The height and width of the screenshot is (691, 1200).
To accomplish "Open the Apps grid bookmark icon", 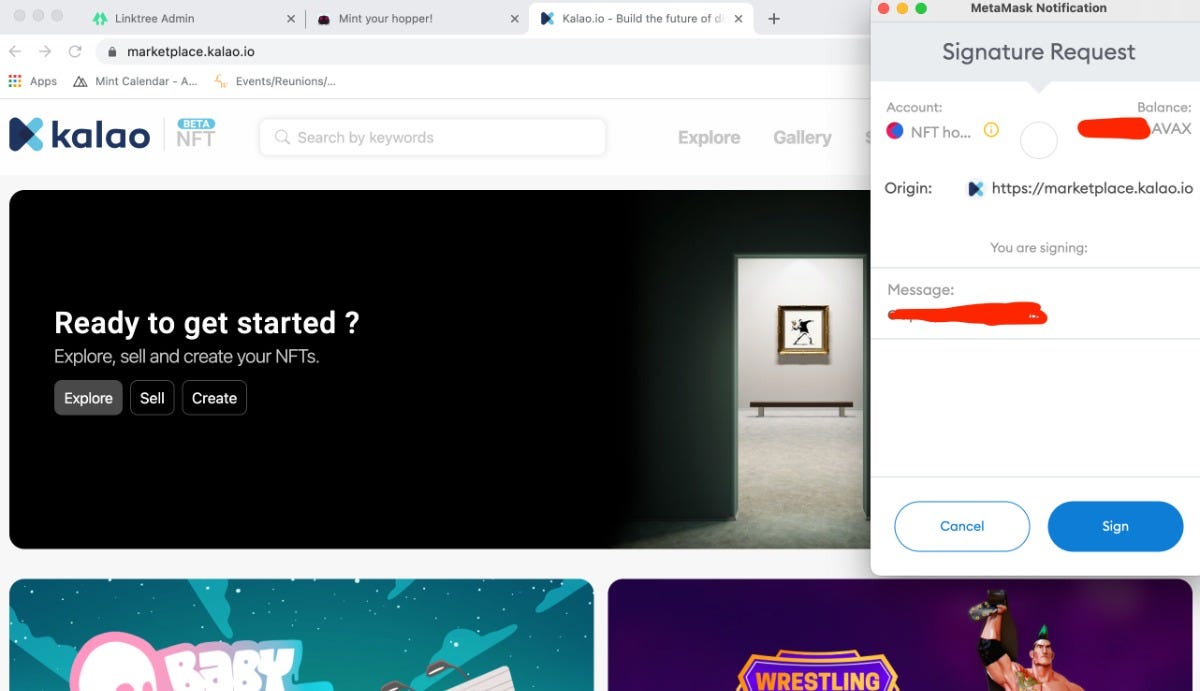I will (15, 81).
